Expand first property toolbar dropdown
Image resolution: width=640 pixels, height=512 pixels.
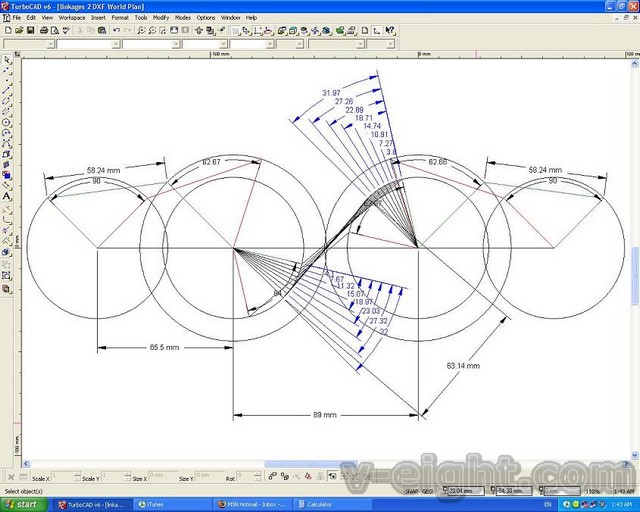[x=51, y=44]
